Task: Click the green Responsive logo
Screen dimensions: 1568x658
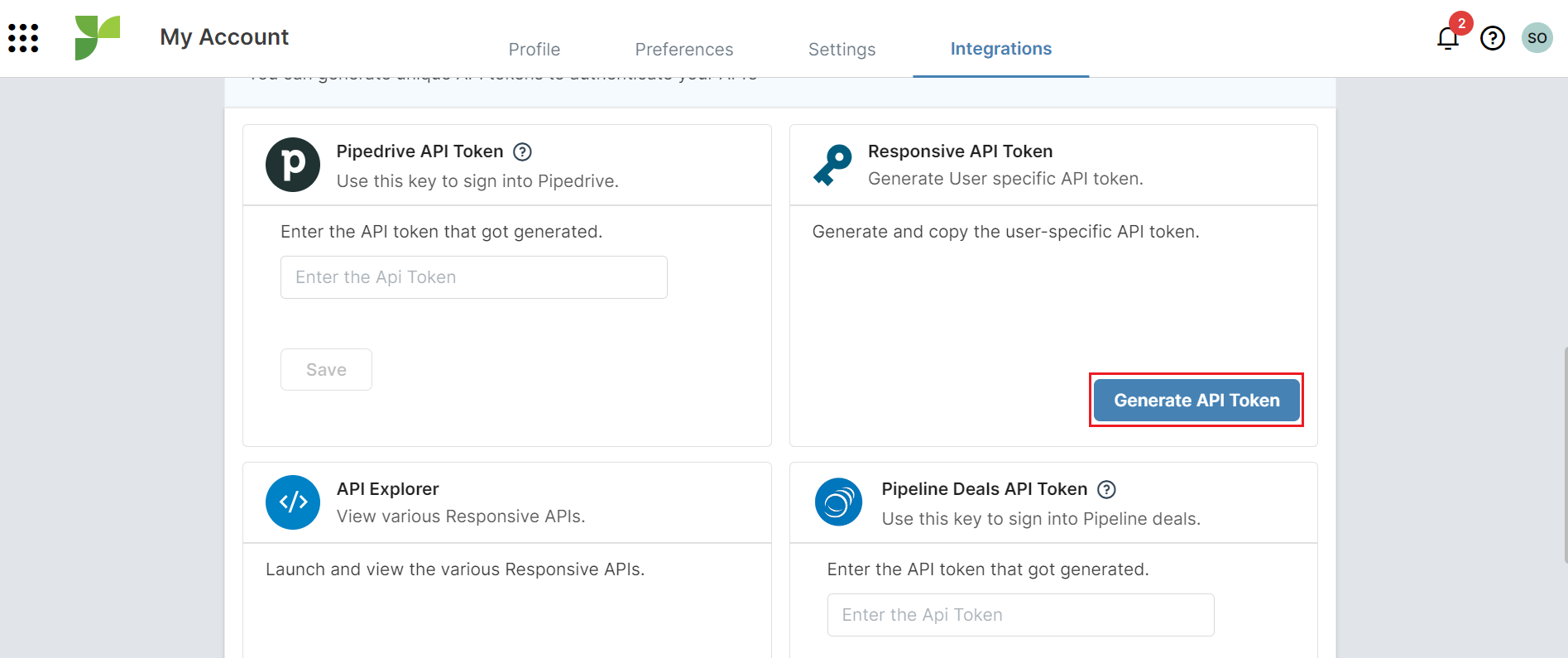Action: pos(98,38)
